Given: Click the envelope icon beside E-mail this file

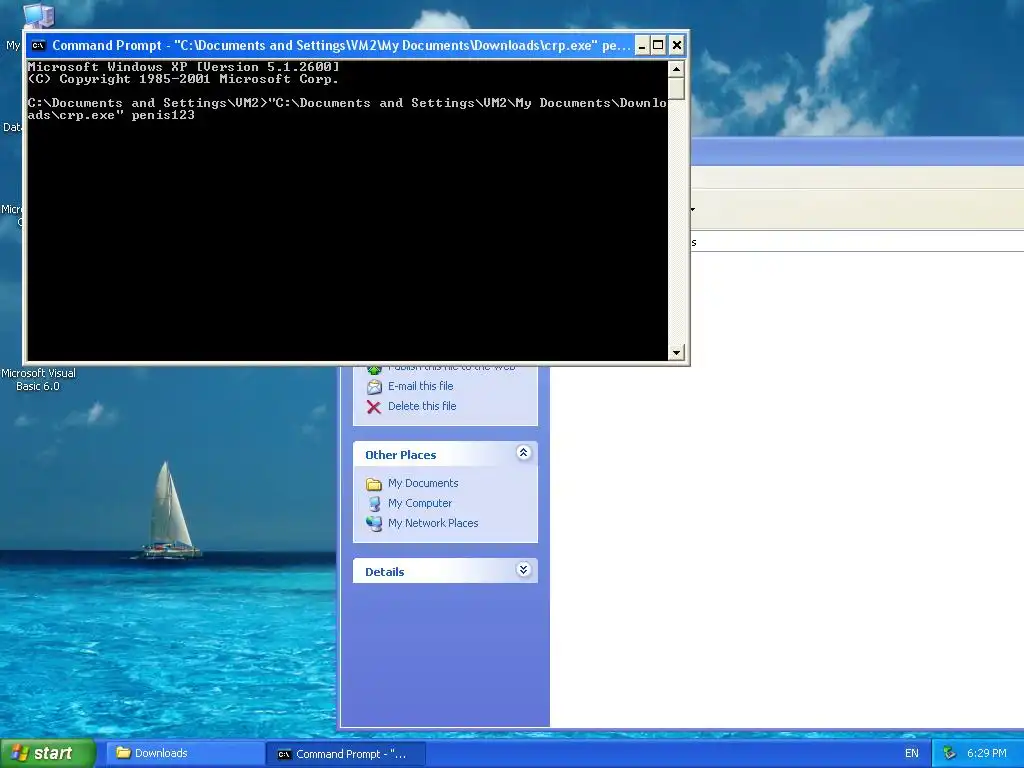Looking at the screenshot, I should 374,387.
